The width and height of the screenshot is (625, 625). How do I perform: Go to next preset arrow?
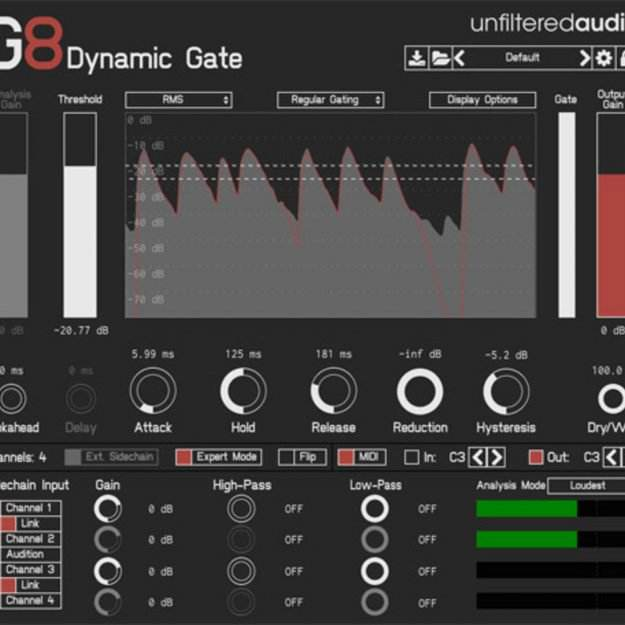click(585, 59)
